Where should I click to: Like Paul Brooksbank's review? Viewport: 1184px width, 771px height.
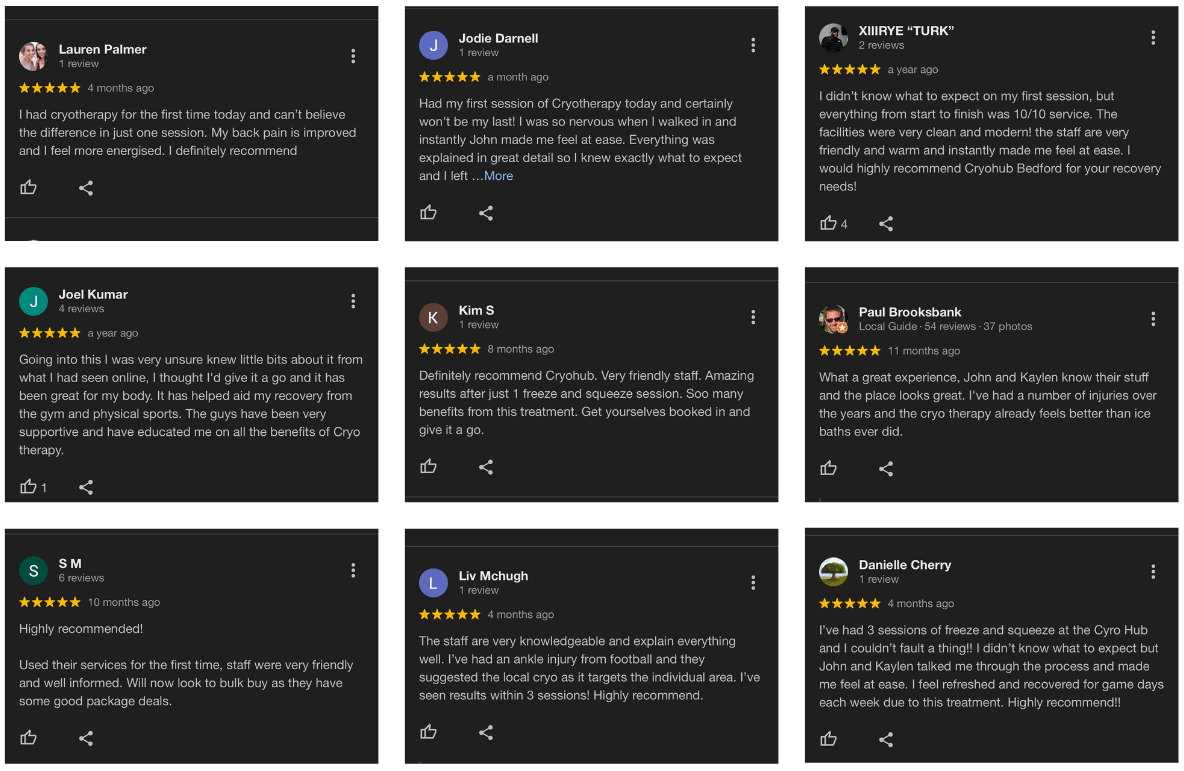(x=829, y=468)
